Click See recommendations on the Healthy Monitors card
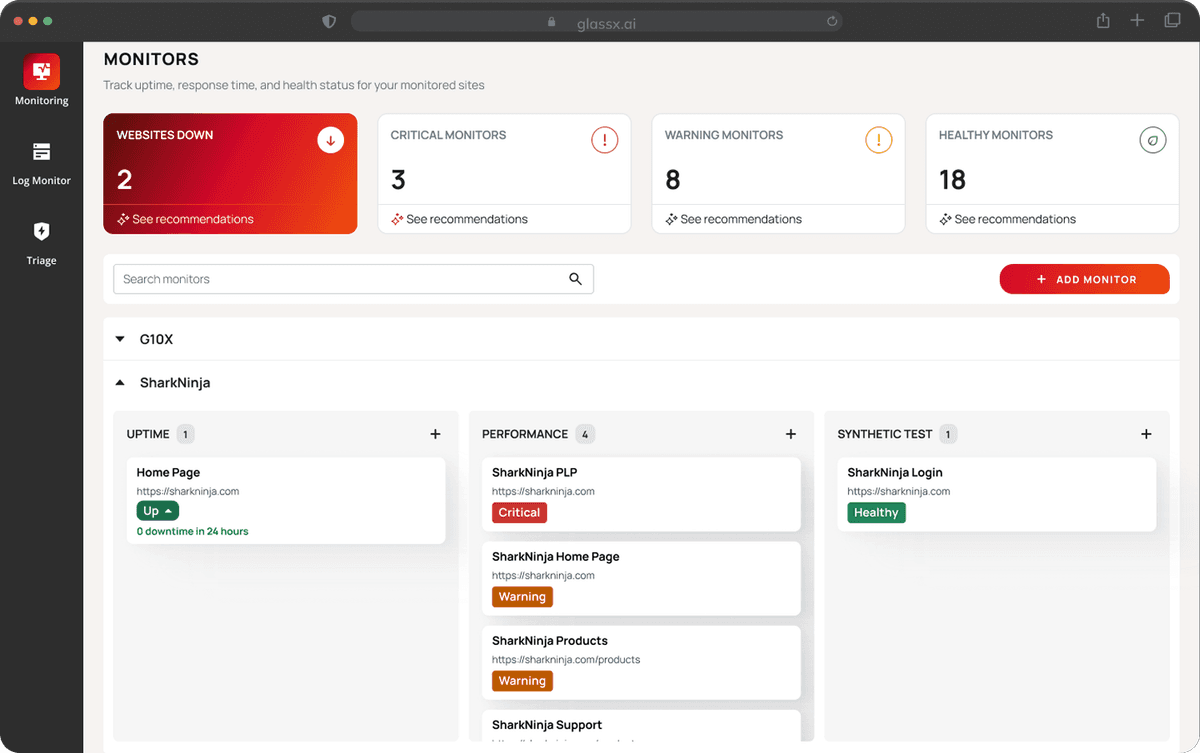The height and width of the screenshot is (753, 1200). coord(1015,218)
